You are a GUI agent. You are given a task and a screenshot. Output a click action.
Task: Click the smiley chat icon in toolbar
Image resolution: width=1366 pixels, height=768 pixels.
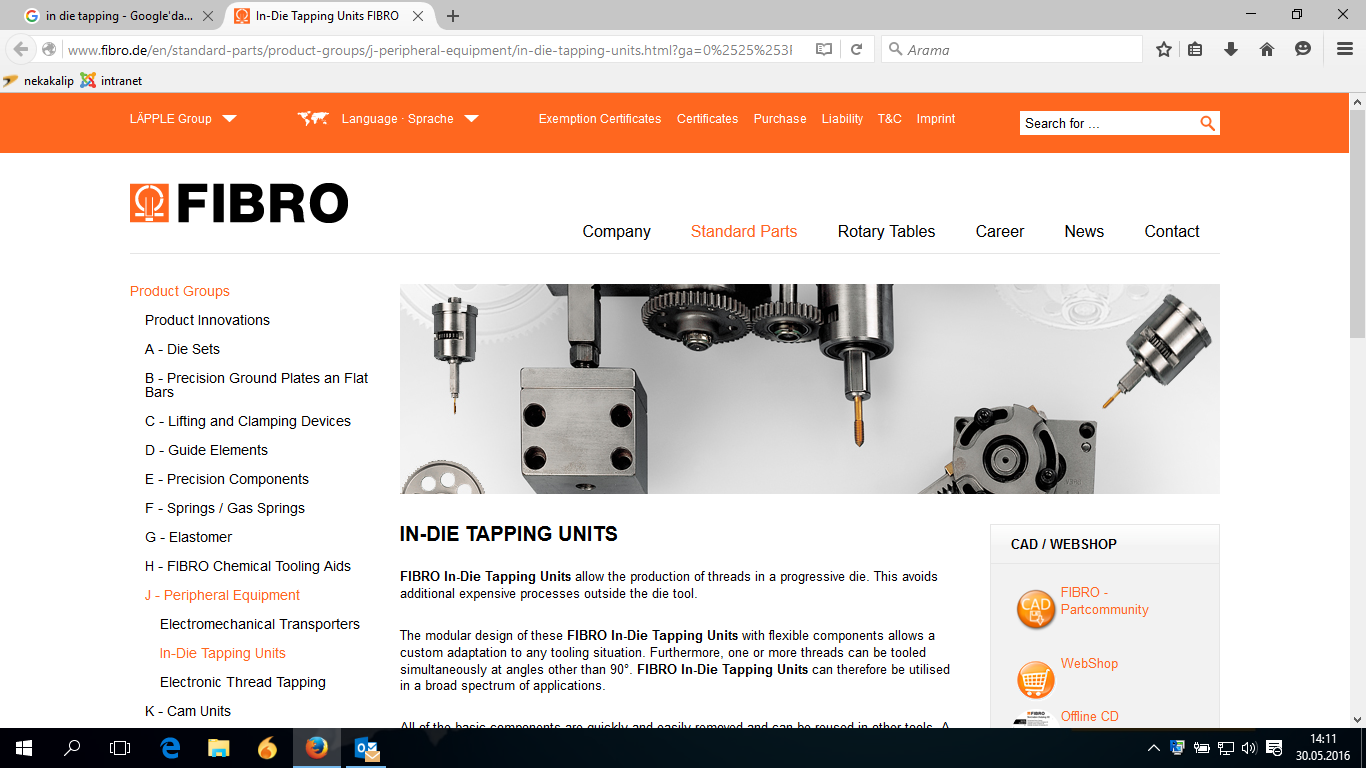pos(1303,49)
